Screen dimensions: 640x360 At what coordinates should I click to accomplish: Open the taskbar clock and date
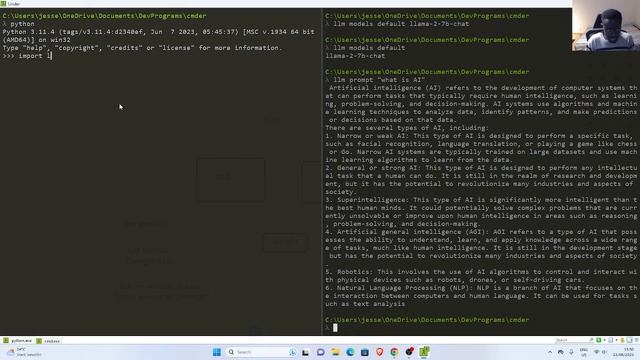pos(623,352)
